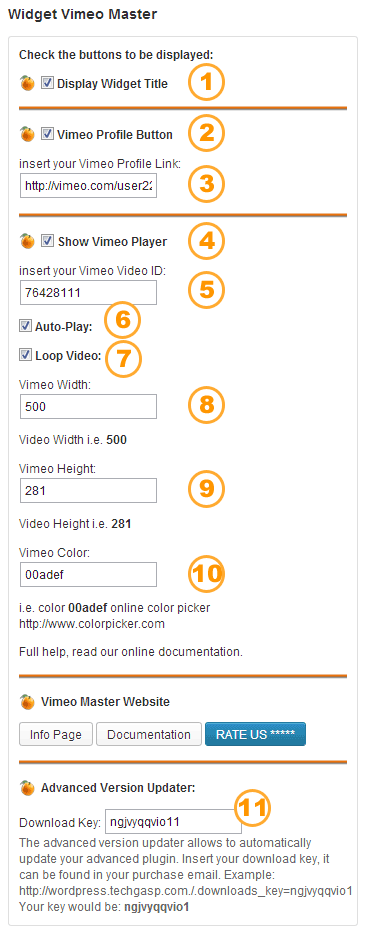Click the numbered circle 11 marker
The image size is (367, 933).
click(x=252, y=808)
